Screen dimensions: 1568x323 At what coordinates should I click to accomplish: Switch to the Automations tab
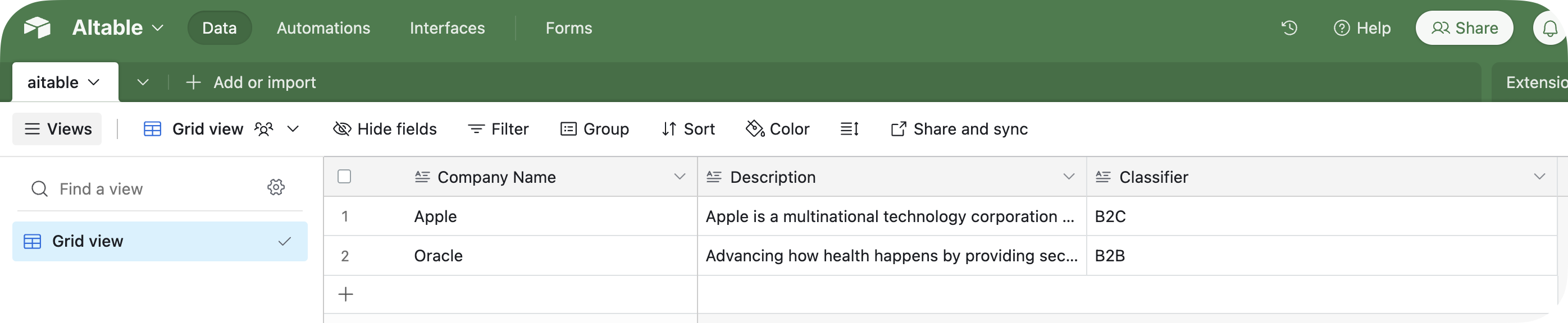(x=323, y=28)
